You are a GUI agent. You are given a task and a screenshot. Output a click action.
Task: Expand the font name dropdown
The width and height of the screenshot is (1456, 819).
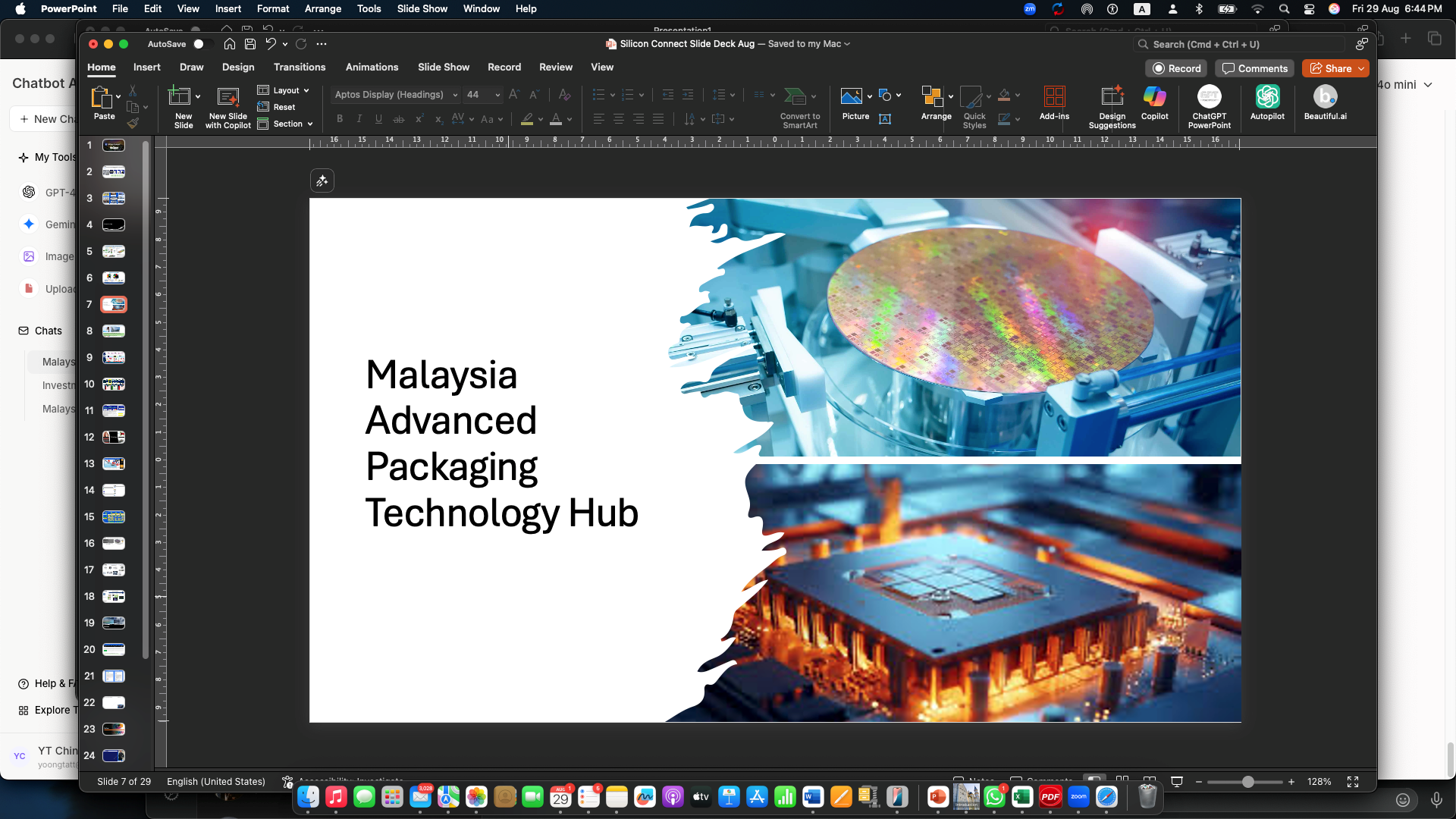tap(455, 95)
